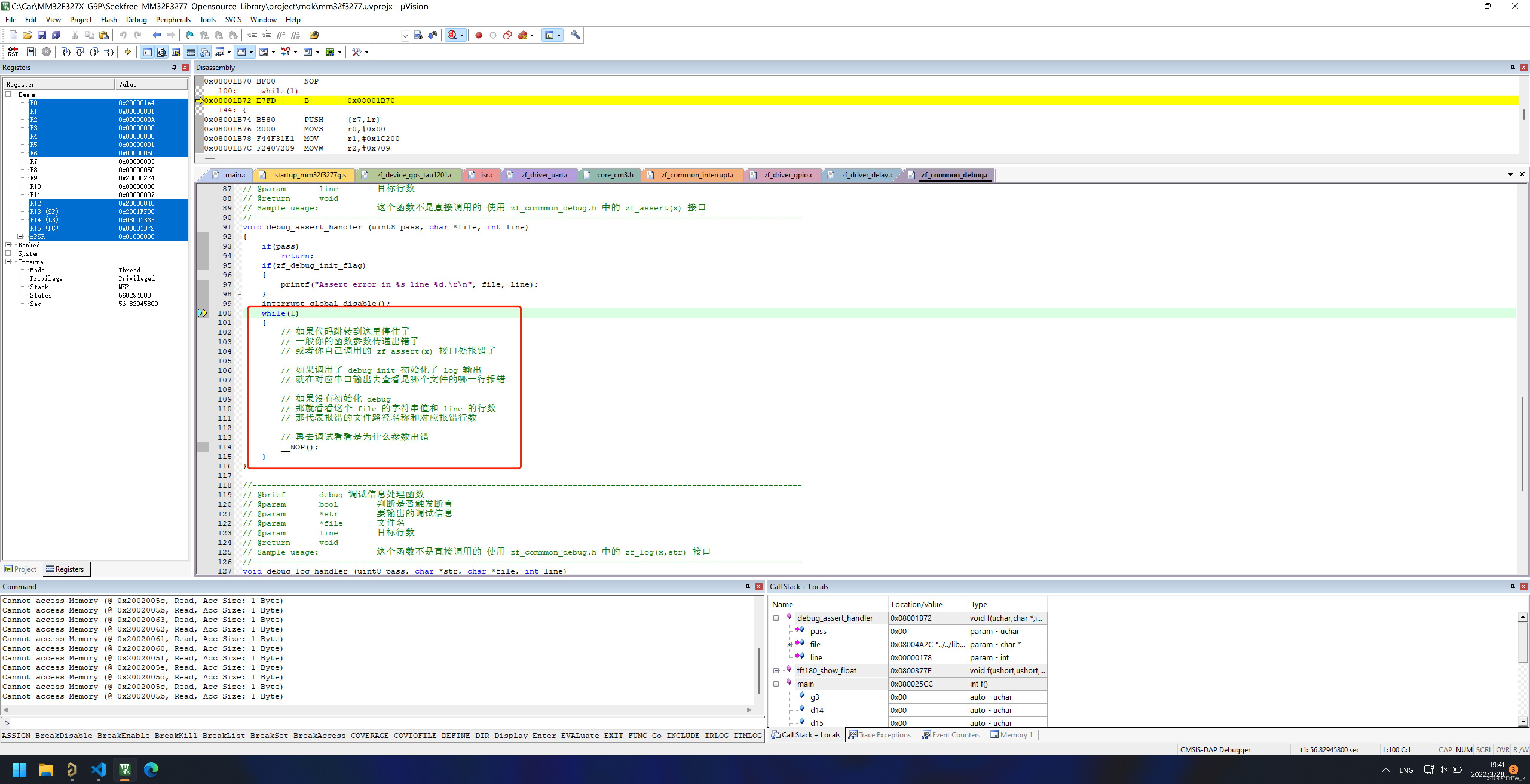Open the Windows Start menu
Viewport: 1530px width, 784px height.
coord(20,770)
